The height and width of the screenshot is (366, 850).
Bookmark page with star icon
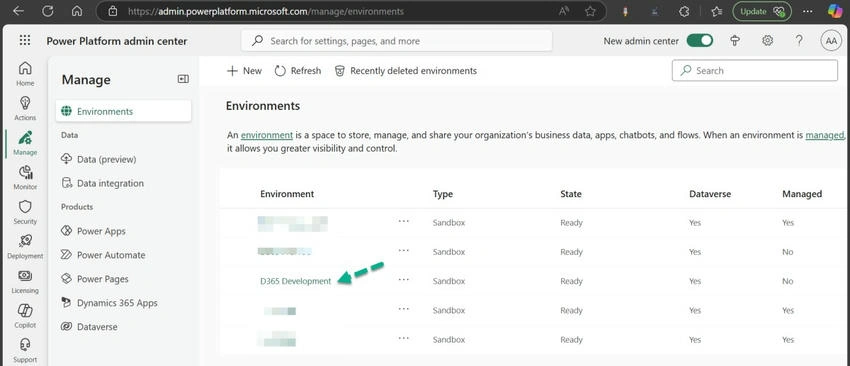click(x=590, y=11)
